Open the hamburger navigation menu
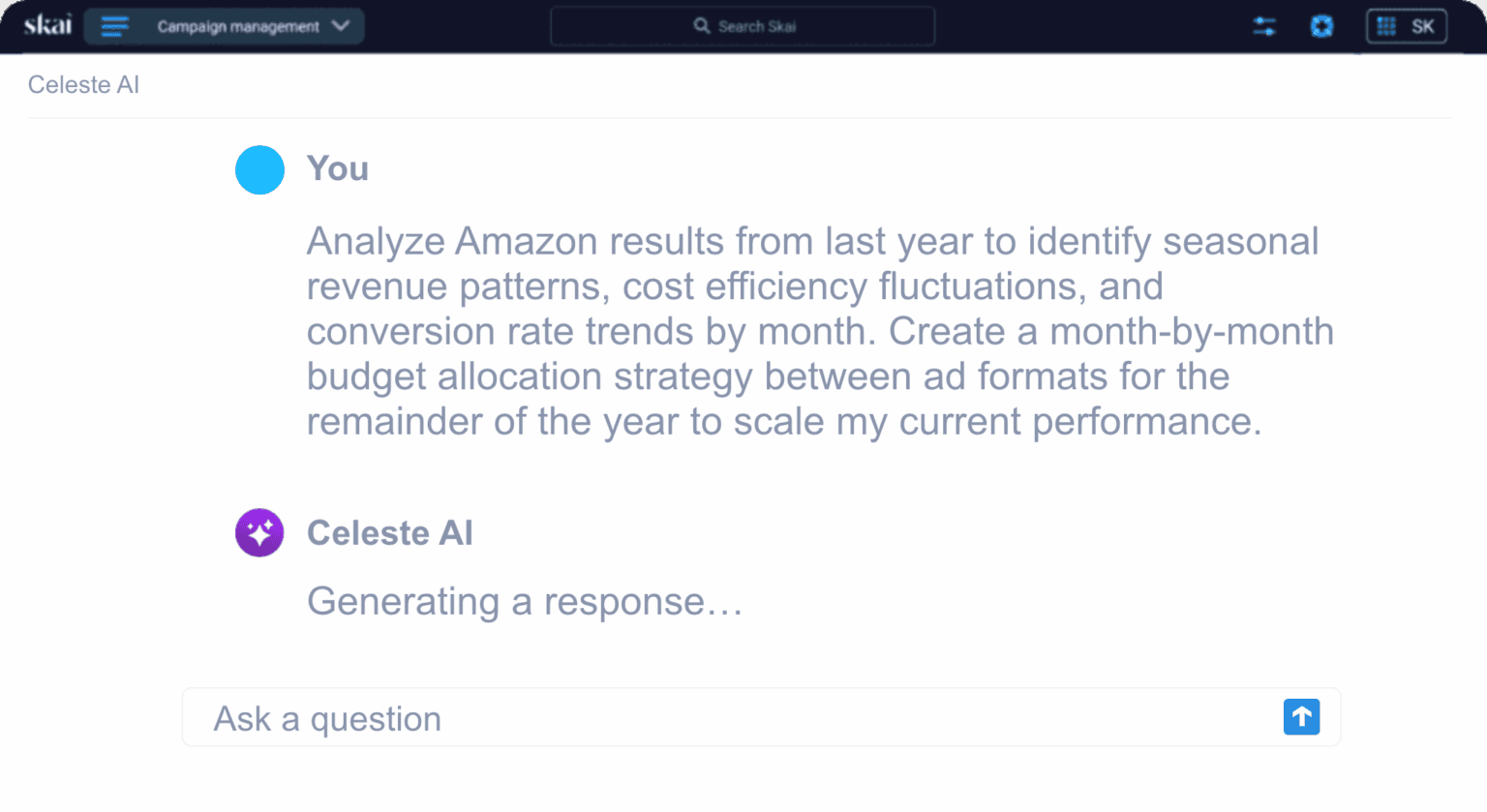Screen dimensions: 1487x812 coord(114,26)
